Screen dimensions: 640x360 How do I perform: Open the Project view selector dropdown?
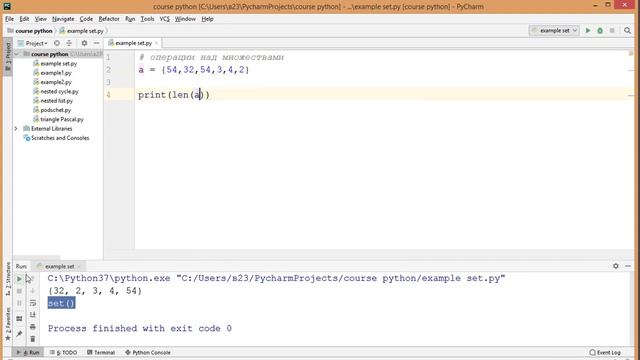[33, 43]
